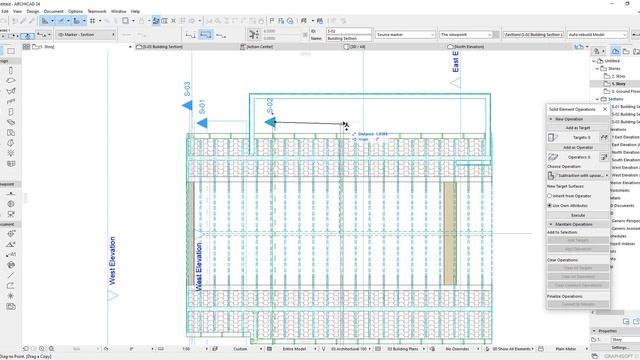This screenshot has width=640, height=360.
Task: Open the Help menu
Action: pyautogui.click(x=136, y=11)
